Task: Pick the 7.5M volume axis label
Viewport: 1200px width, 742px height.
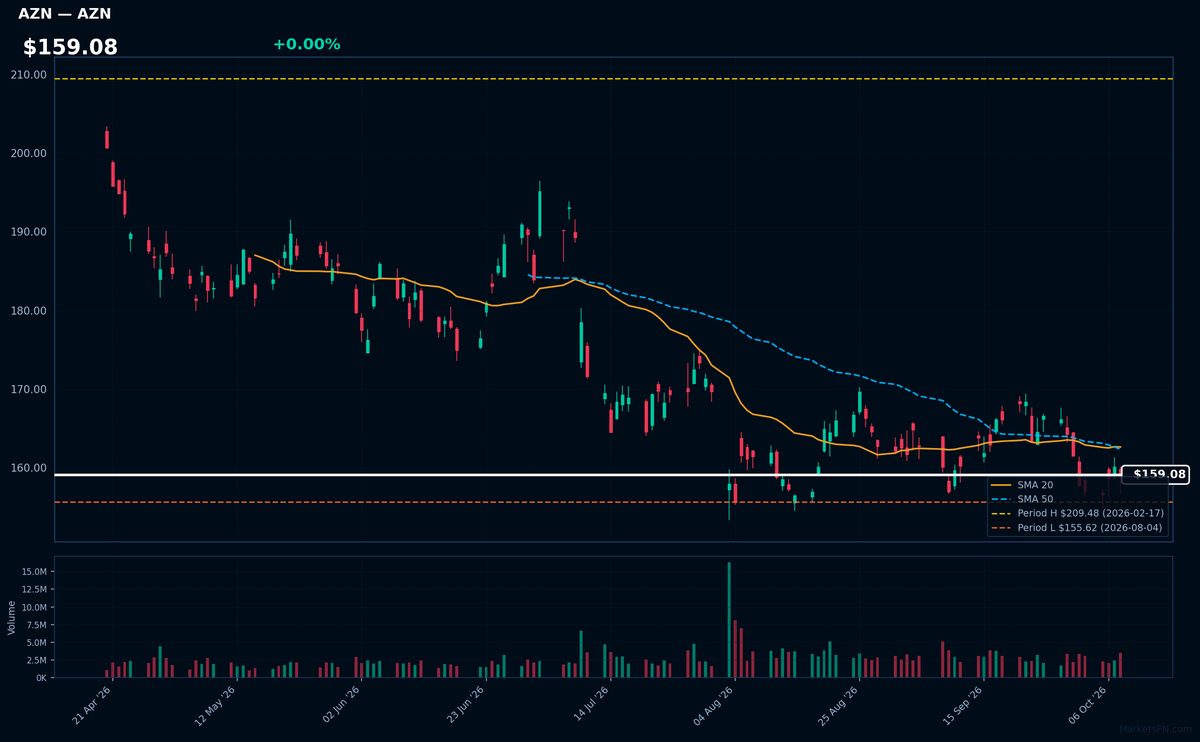Action: (x=36, y=625)
